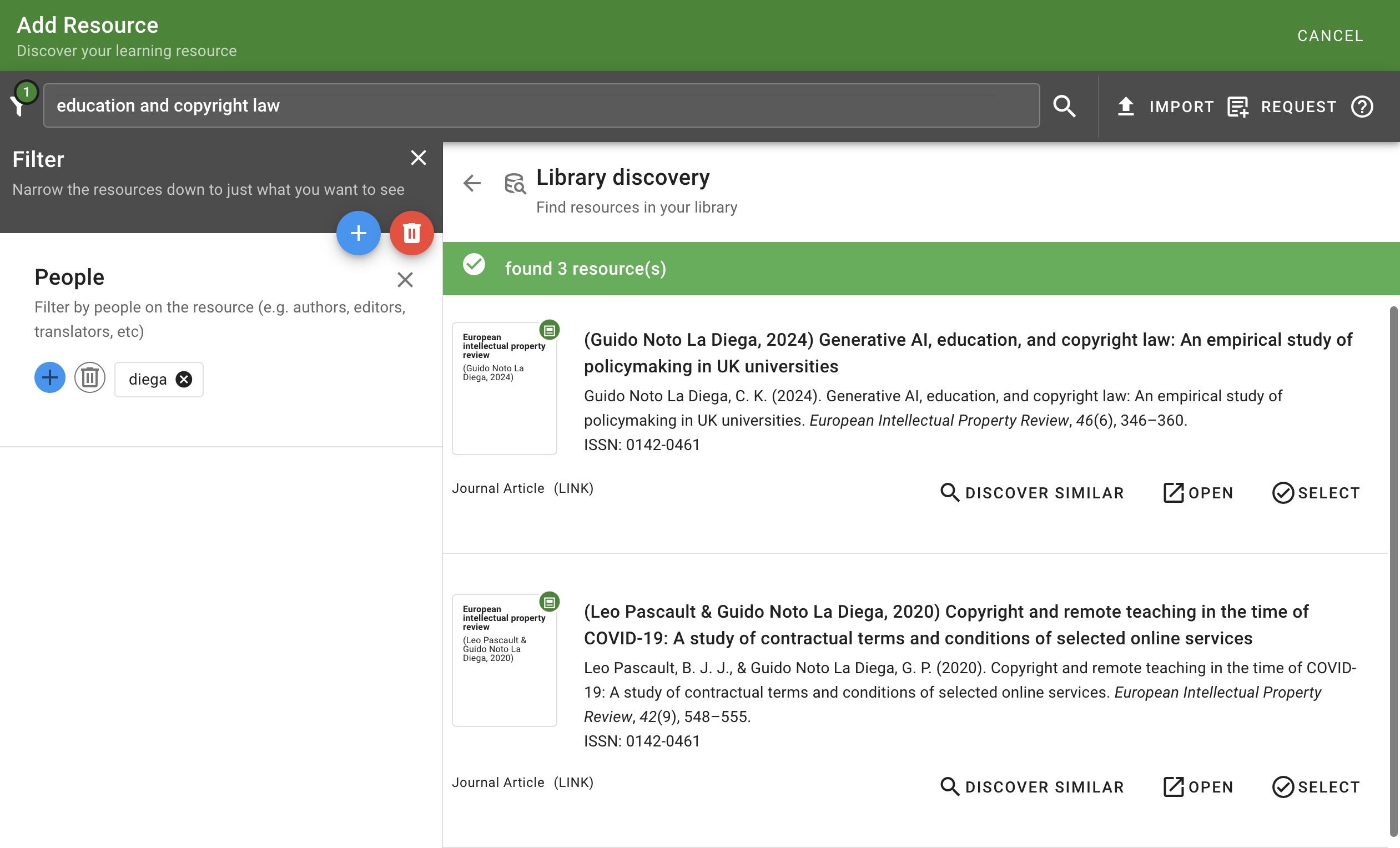Remove the People filter section
1400x848 pixels.
pyautogui.click(x=405, y=280)
